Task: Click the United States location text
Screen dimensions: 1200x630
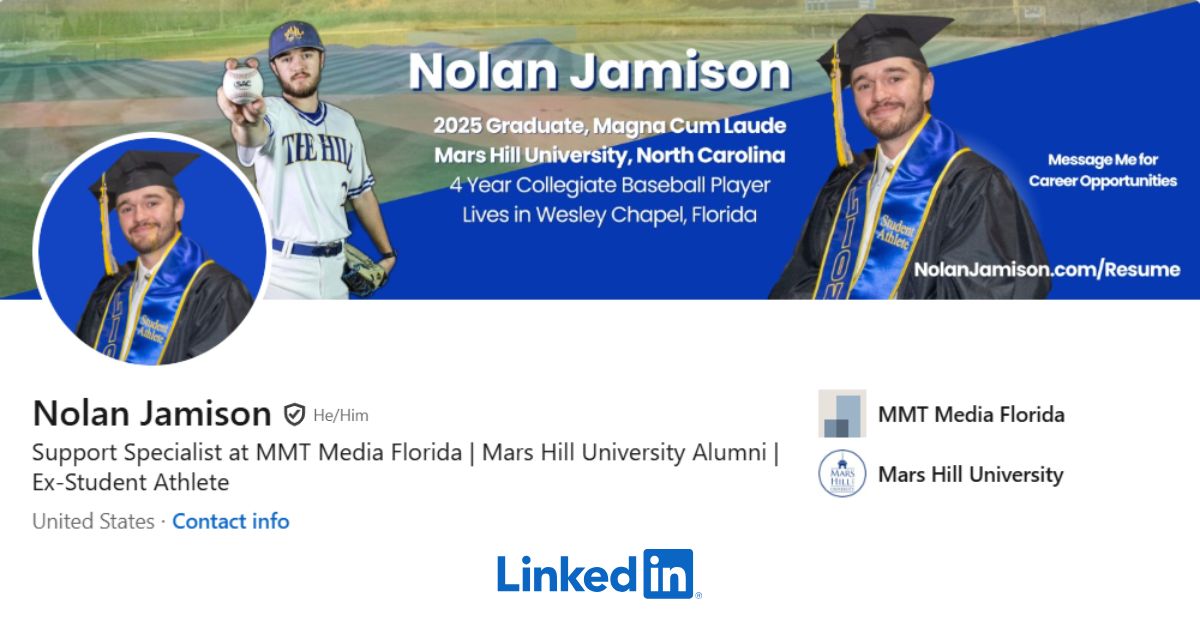Action: point(93,521)
